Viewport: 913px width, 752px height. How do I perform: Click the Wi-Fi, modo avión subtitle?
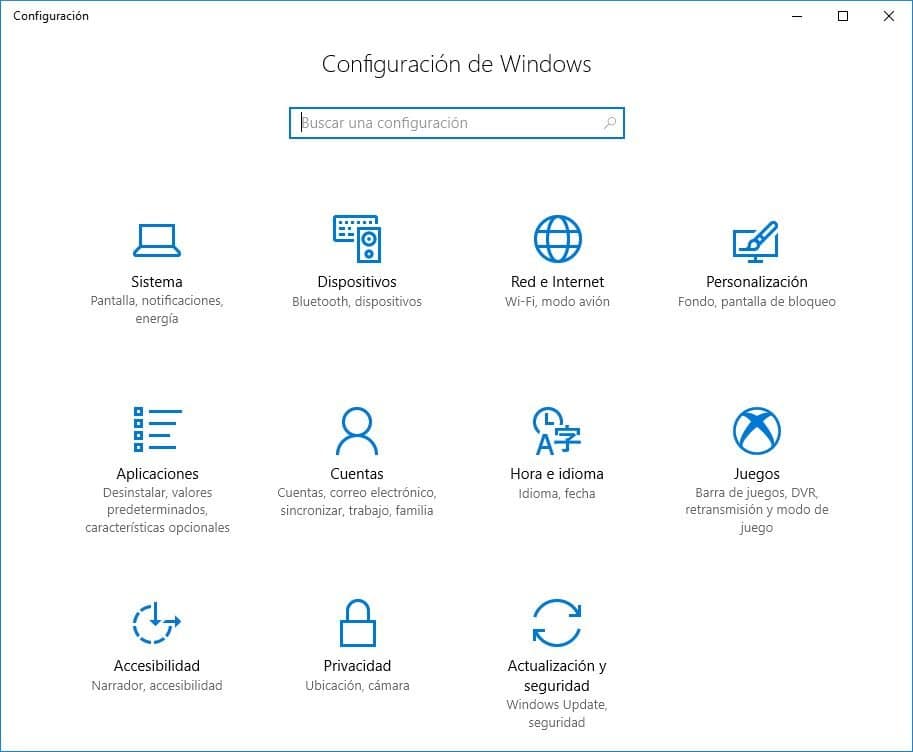pyautogui.click(x=557, y=301)
